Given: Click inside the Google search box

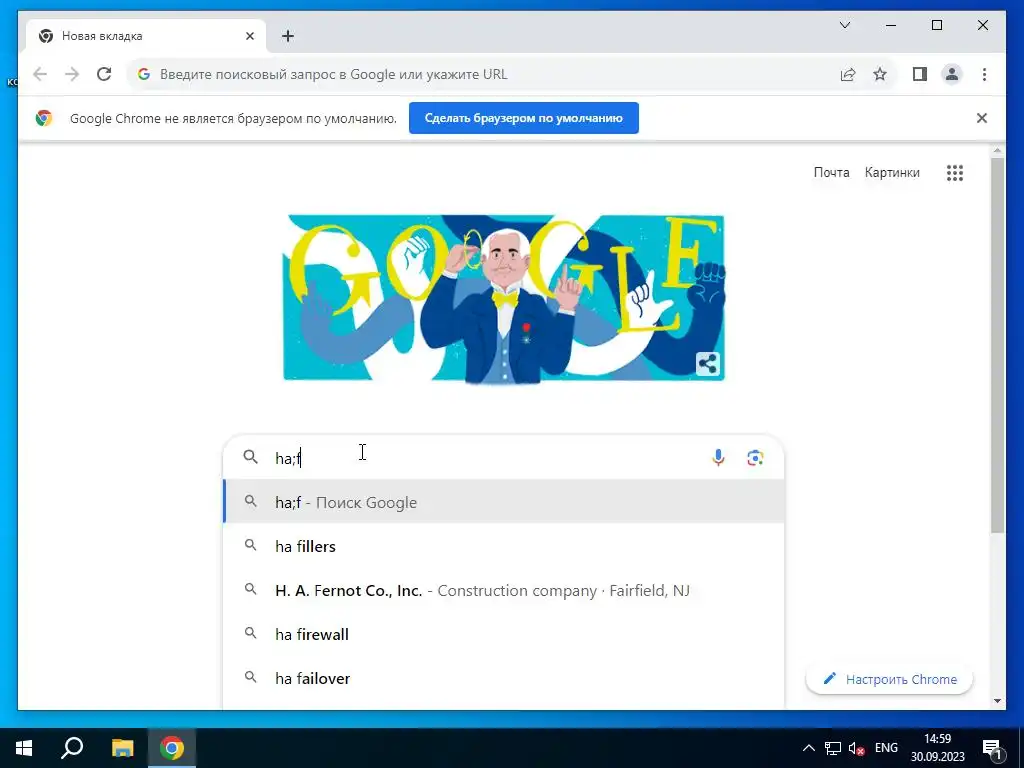Looking at the screenshot, I should (503, 457).
